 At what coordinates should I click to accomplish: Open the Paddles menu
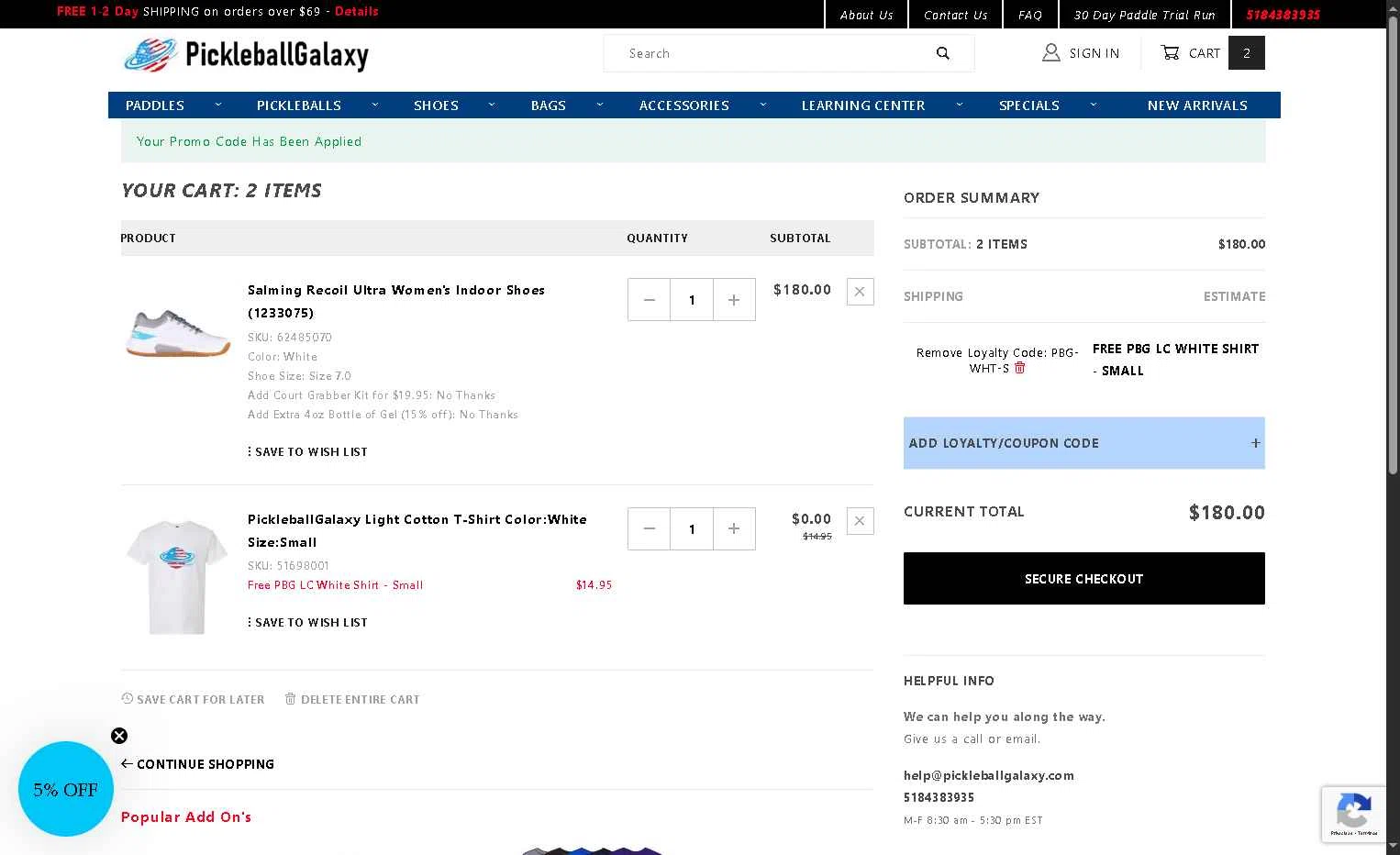(155, 105)
